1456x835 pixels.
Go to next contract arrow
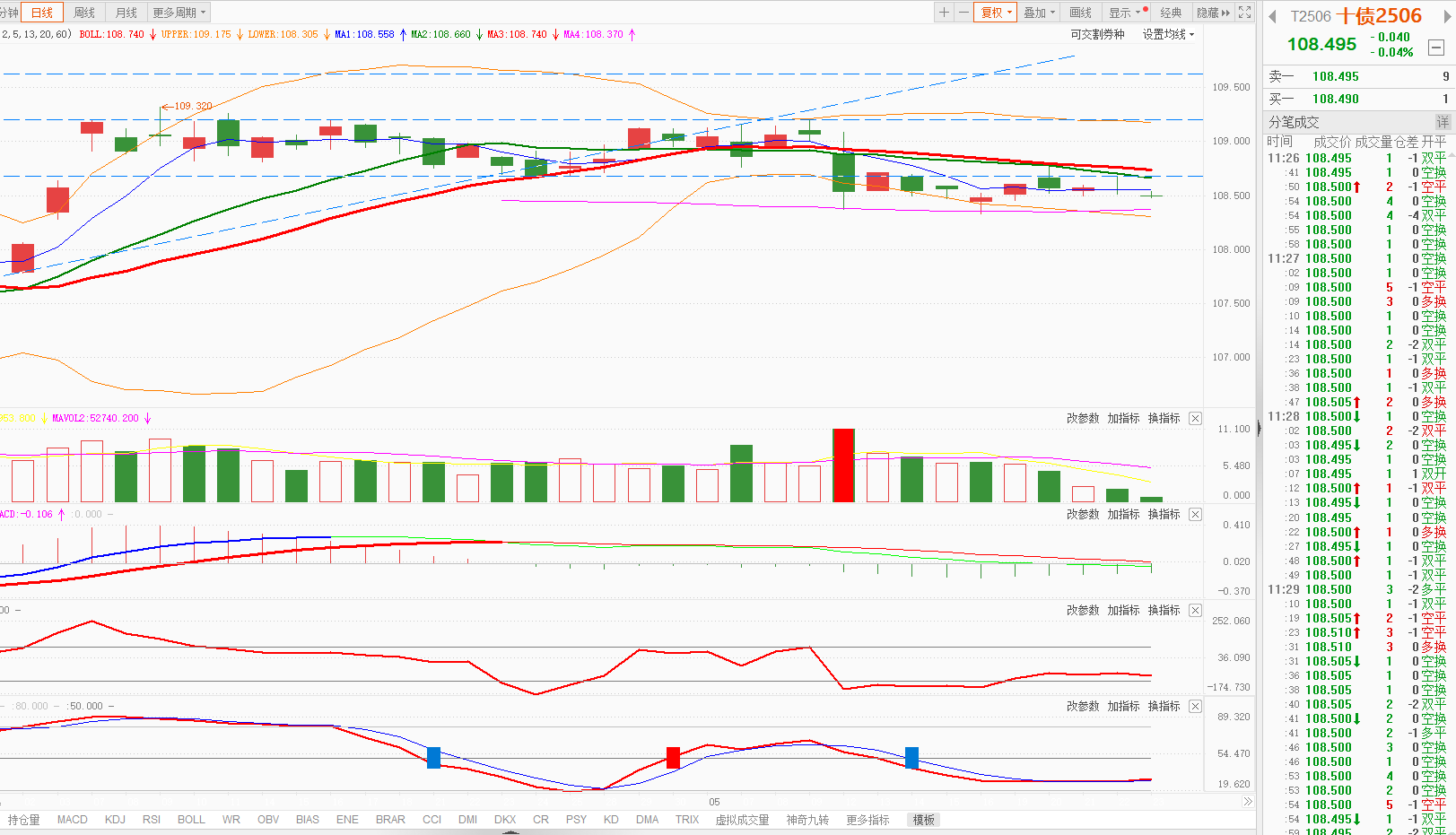[1446, 16]
